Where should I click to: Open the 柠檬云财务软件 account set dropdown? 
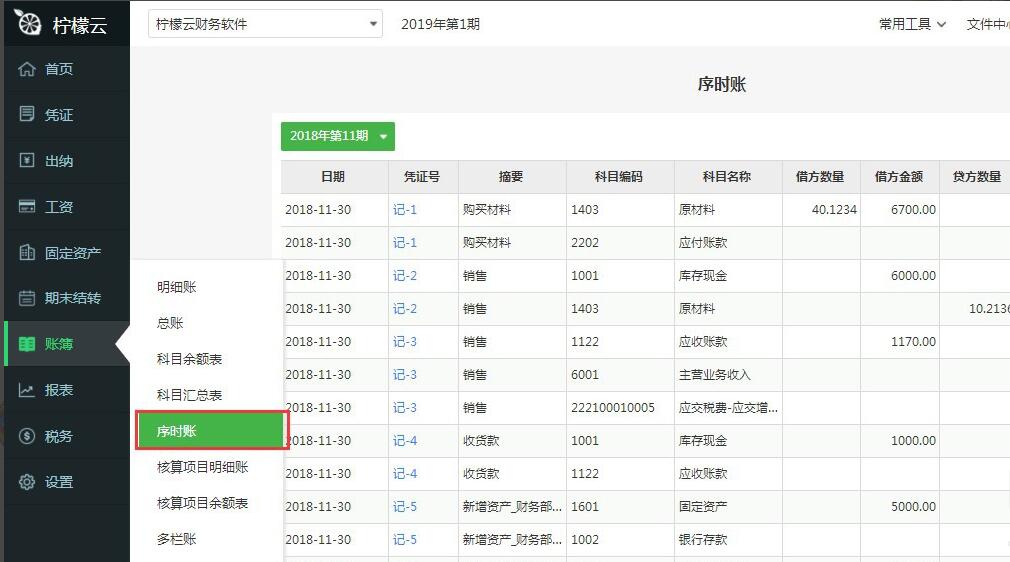(265, 24)
